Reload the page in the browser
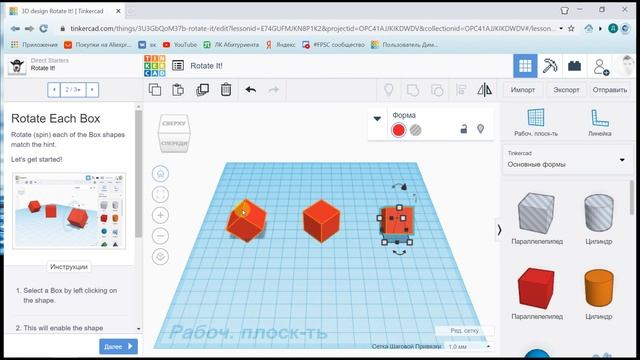The image size is (640, 360). [43, 29]
